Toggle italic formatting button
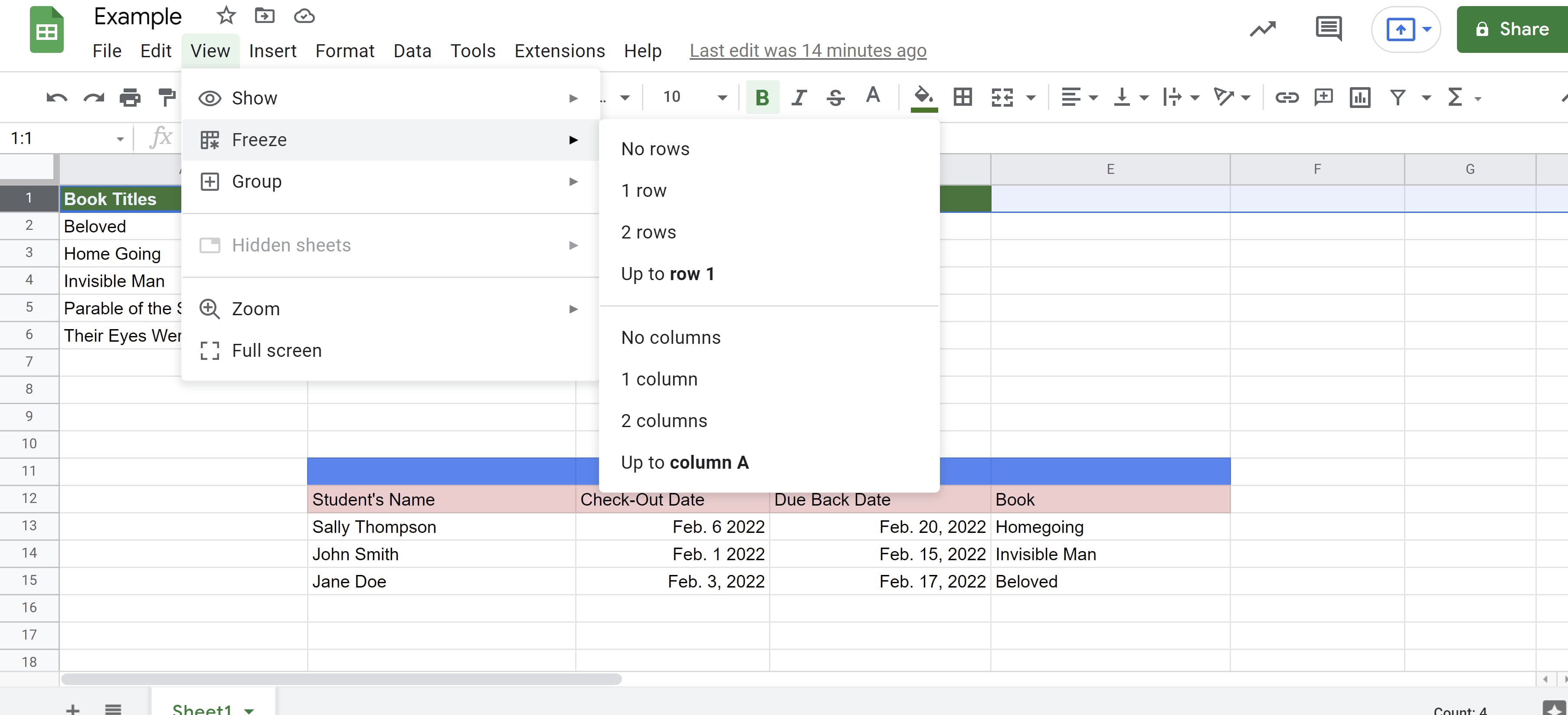Image resolution: width=1568 pixels, height=715 pixels. 799,98
